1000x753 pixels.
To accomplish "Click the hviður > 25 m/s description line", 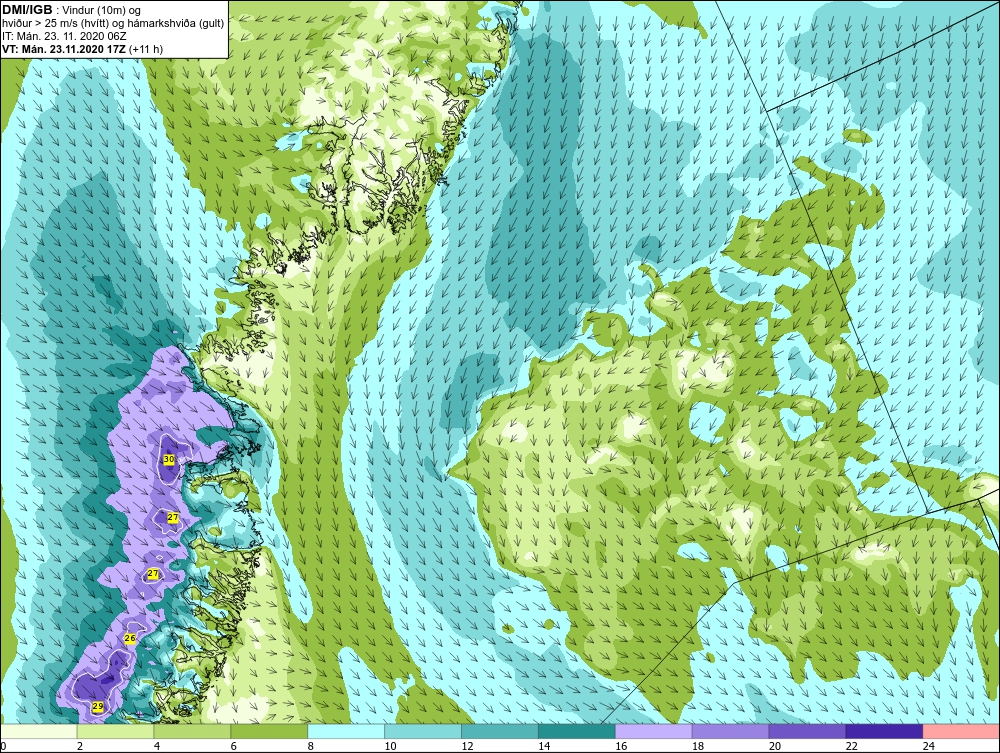I will click(x=112, y=23).
